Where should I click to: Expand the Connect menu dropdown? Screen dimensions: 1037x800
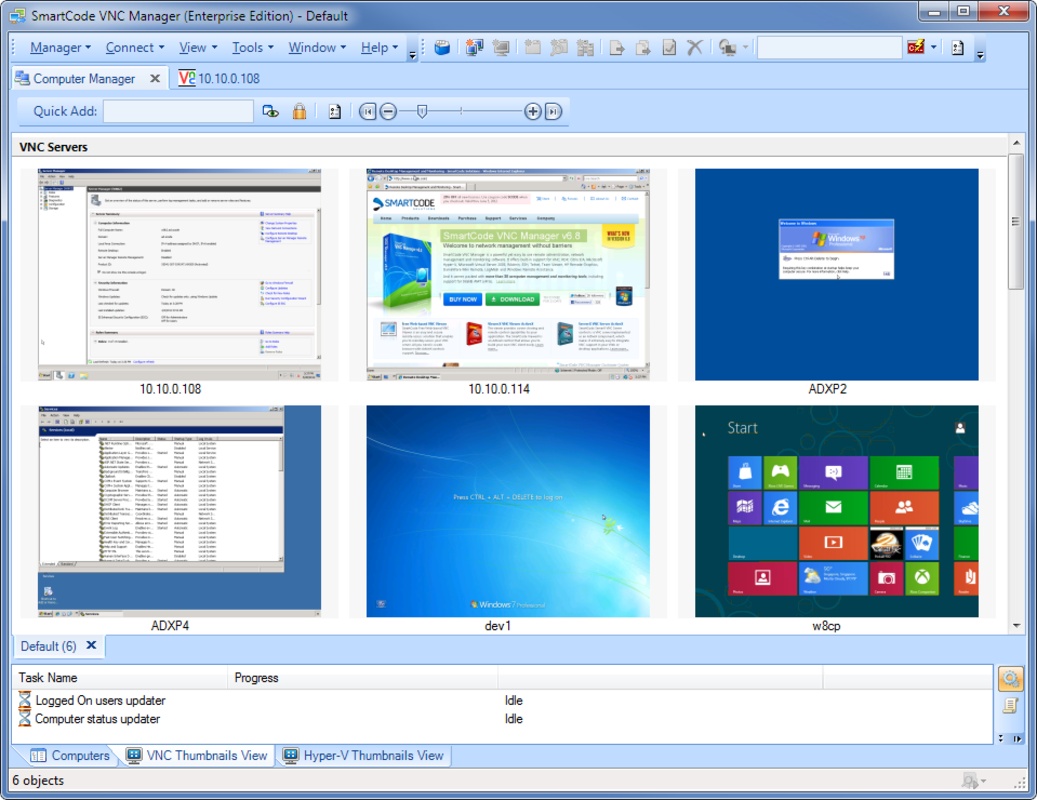coord(135,48)
